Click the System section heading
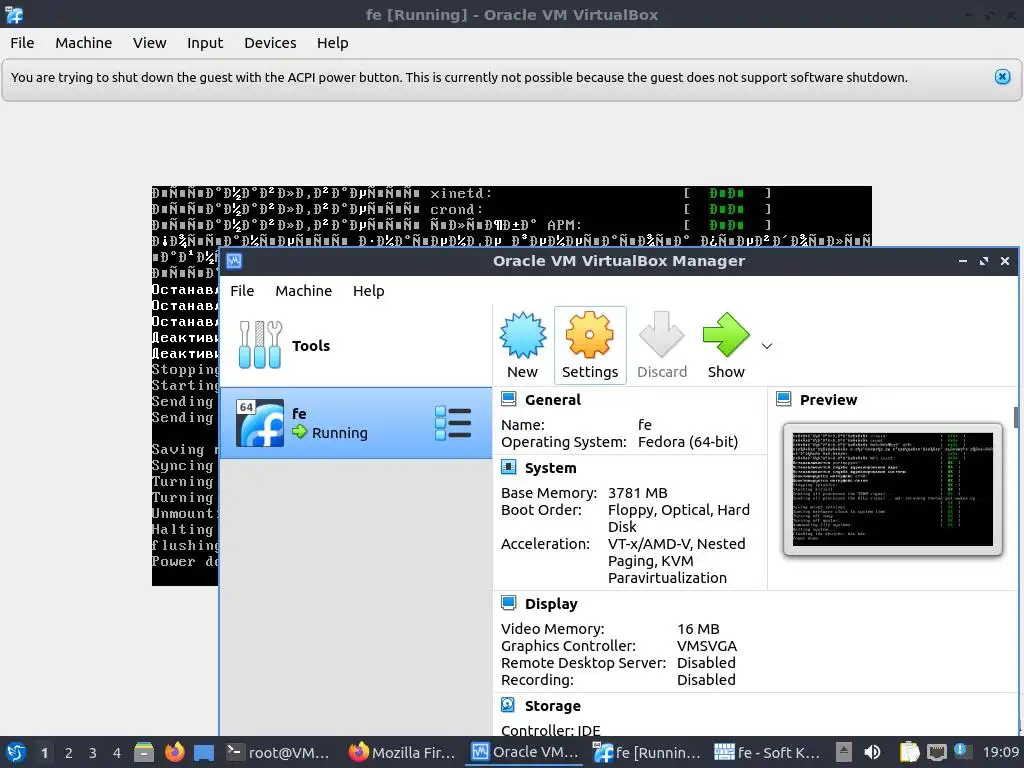Viewport: 1024px width, 768px height. [551, 468]
